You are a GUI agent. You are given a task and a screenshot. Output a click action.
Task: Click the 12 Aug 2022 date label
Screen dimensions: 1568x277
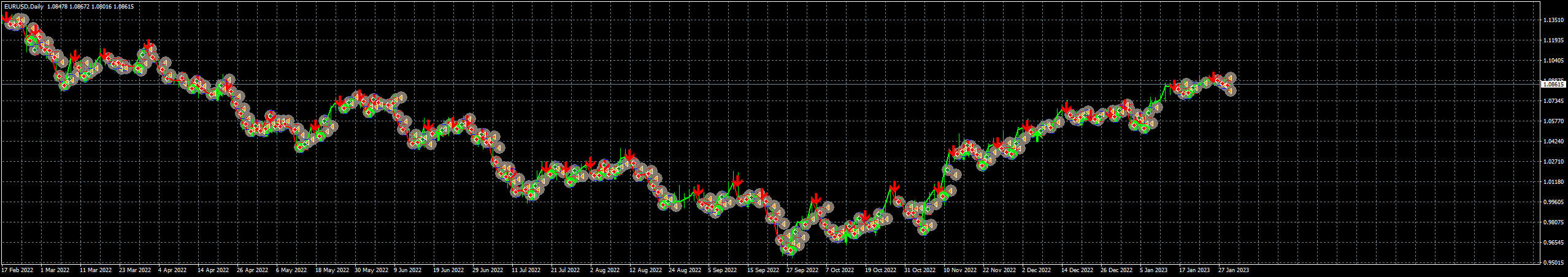(645, 270)
